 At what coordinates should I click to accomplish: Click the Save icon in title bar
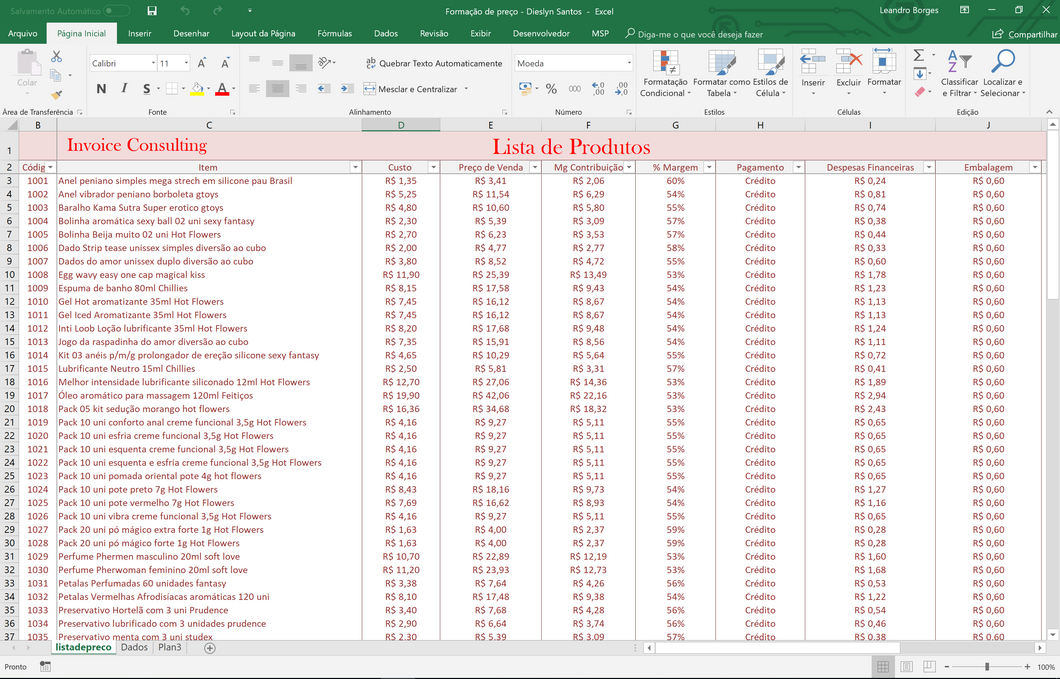[151, 11]
